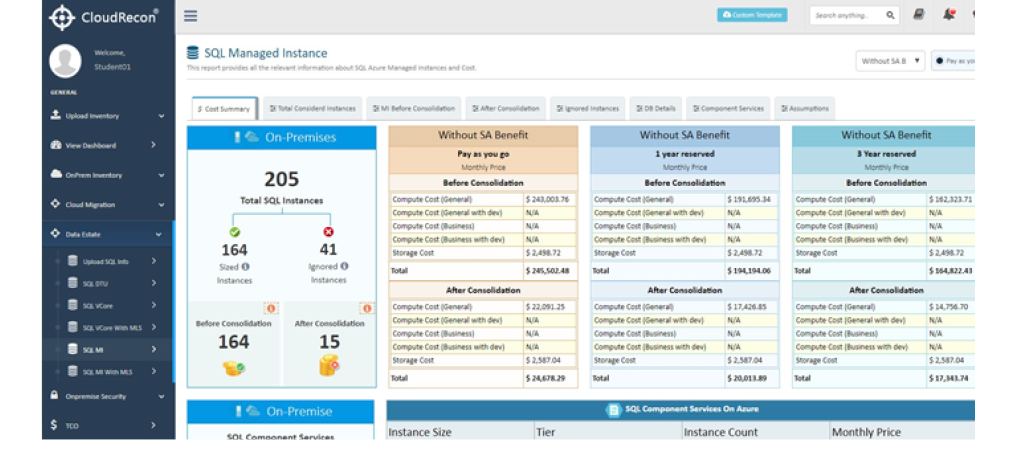Click the Tier column header
The width and height of the screenshot is (1030, 450).
(545, 432)
